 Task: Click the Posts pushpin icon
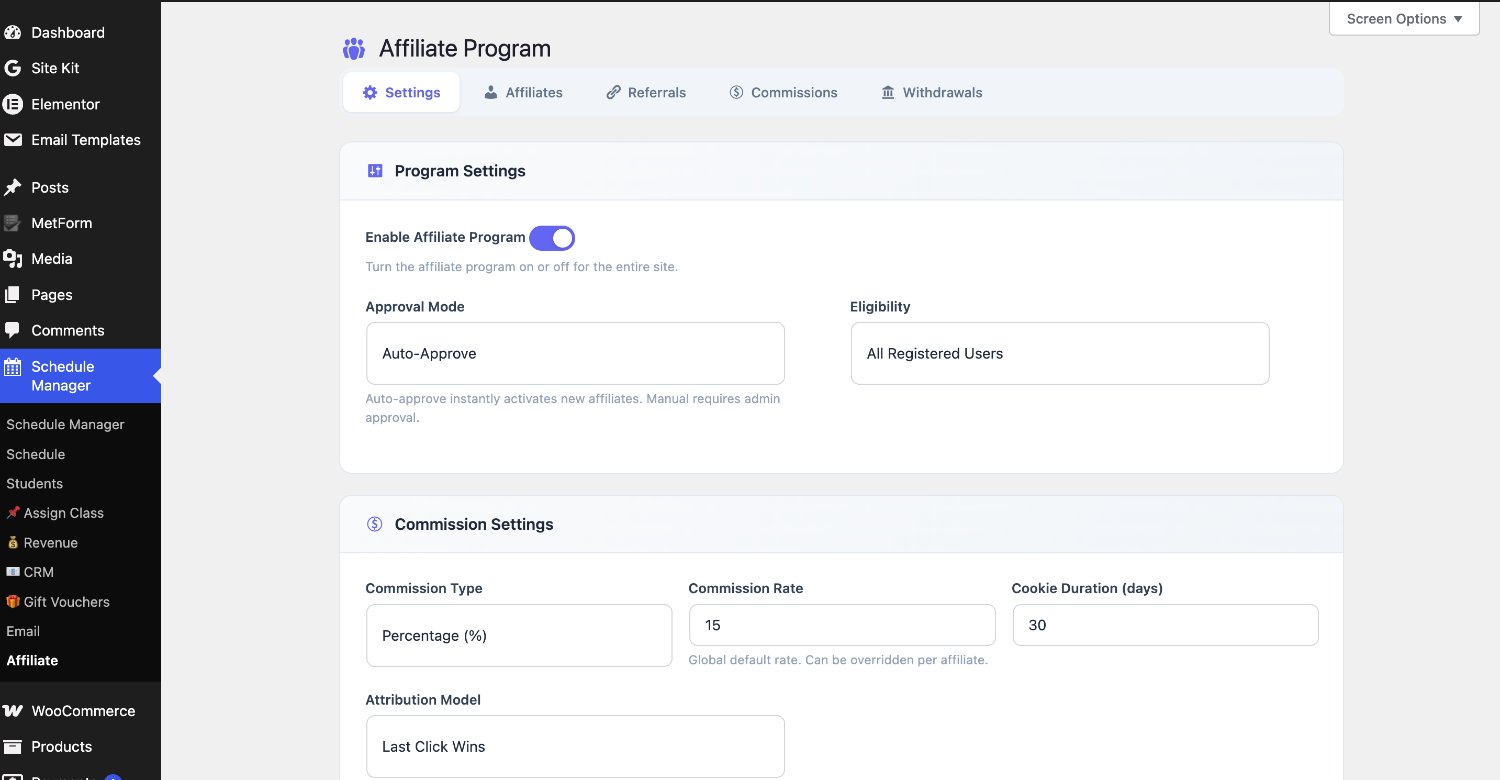(x=12, y=187)
